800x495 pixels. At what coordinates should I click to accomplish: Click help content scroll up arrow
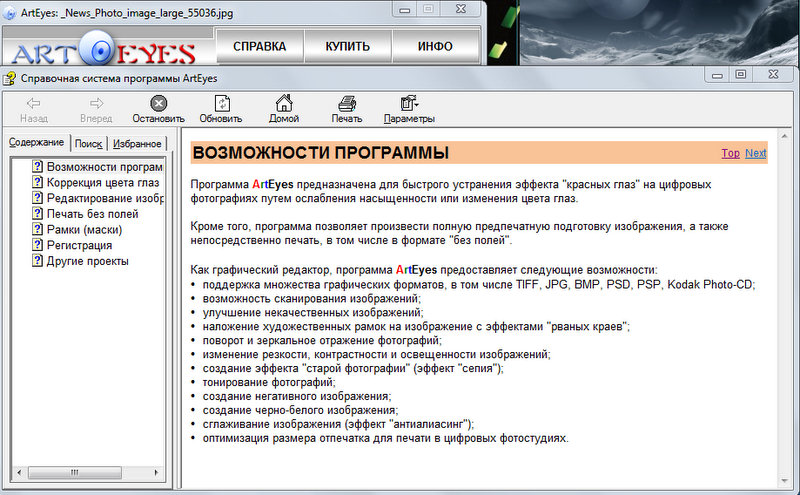pyautogui.click(x=784, y=136)
